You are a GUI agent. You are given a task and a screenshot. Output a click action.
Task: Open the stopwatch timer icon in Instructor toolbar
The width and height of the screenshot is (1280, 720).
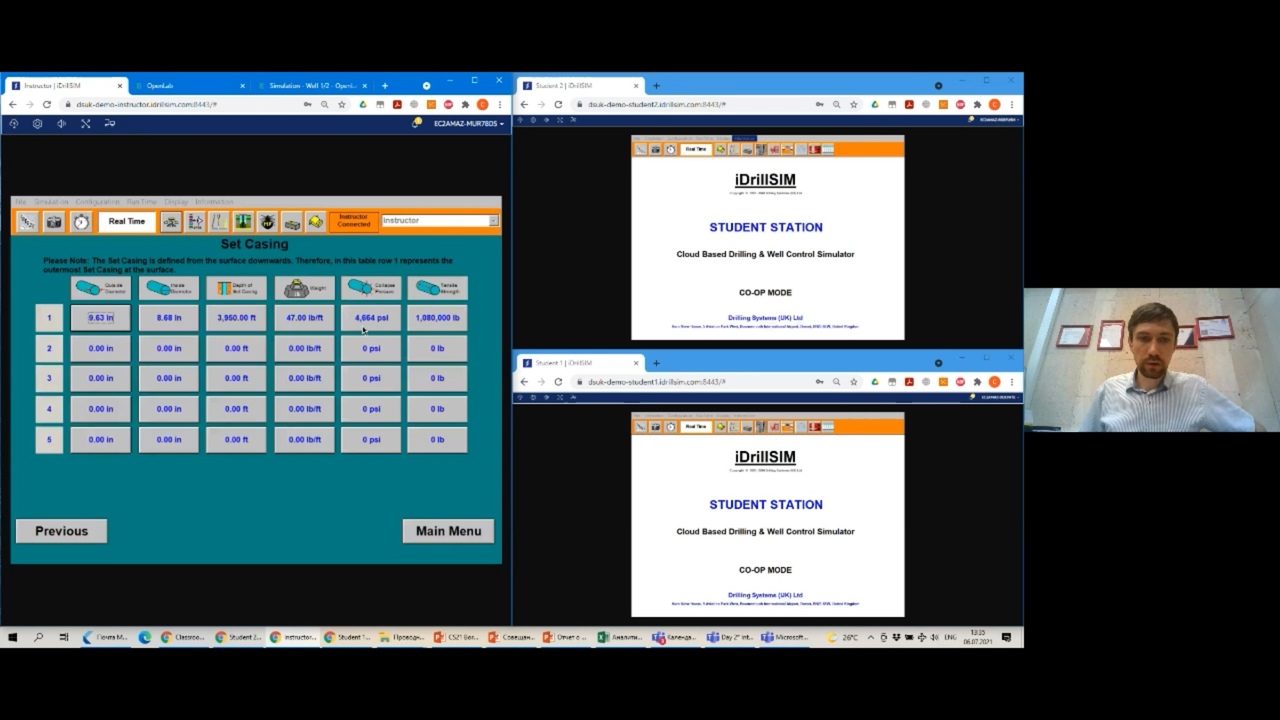click(81, 222)
